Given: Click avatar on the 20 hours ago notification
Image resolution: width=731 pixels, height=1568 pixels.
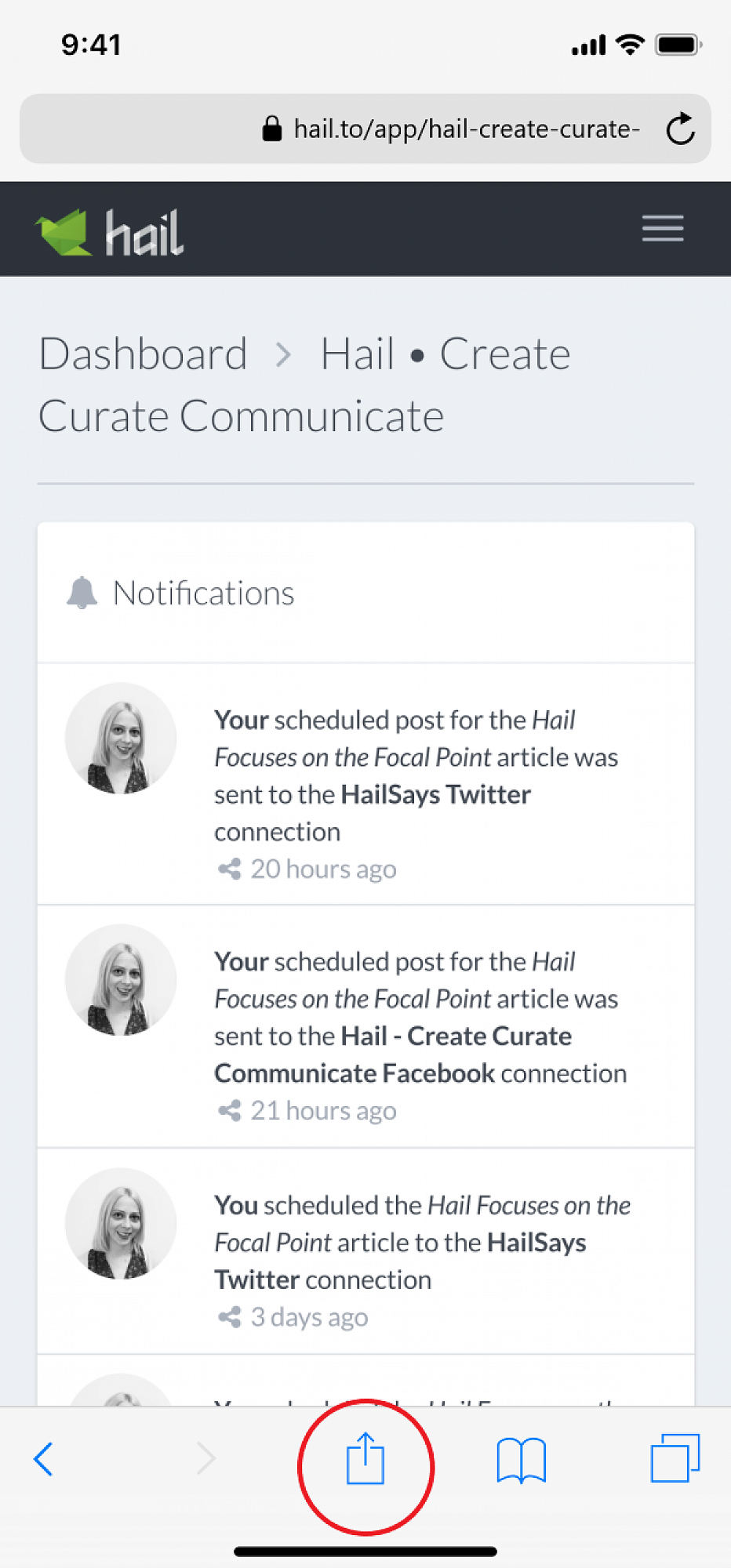Looking at the screenshot, I should (121, 739).
